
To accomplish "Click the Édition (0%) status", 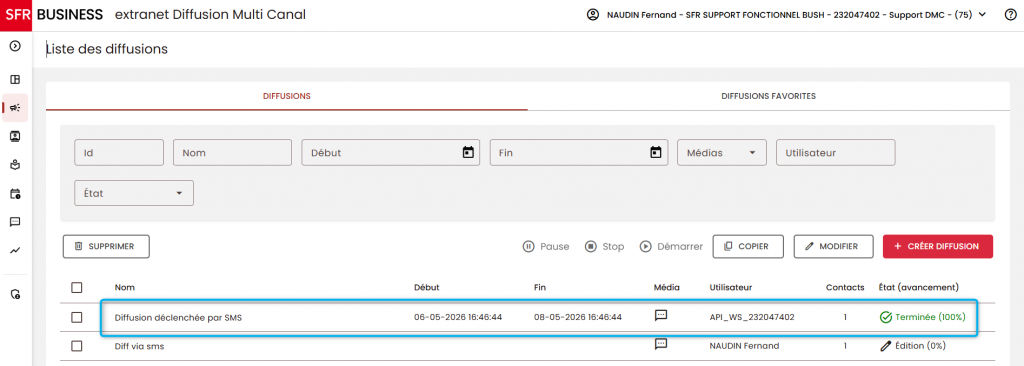I will [913, 346].
